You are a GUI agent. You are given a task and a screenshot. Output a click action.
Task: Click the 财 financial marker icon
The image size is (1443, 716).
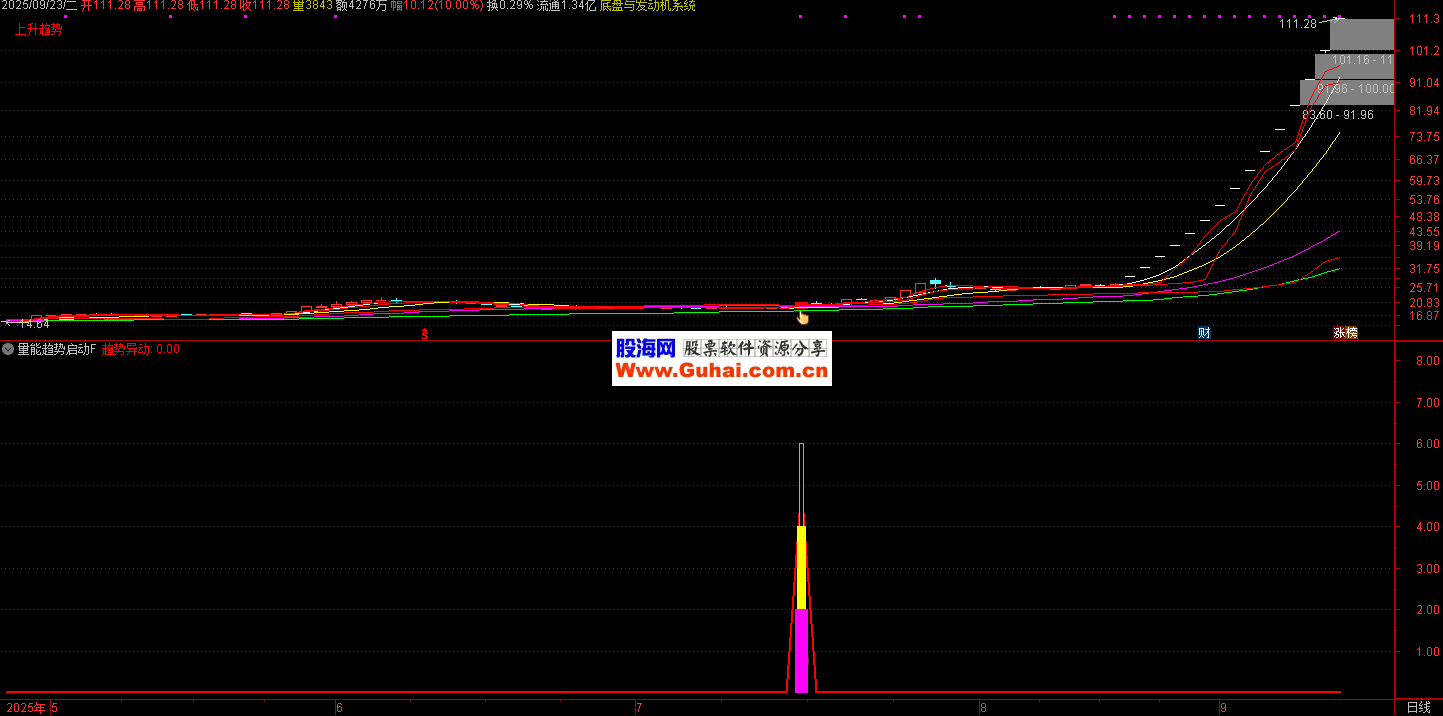click(1204, 333)
